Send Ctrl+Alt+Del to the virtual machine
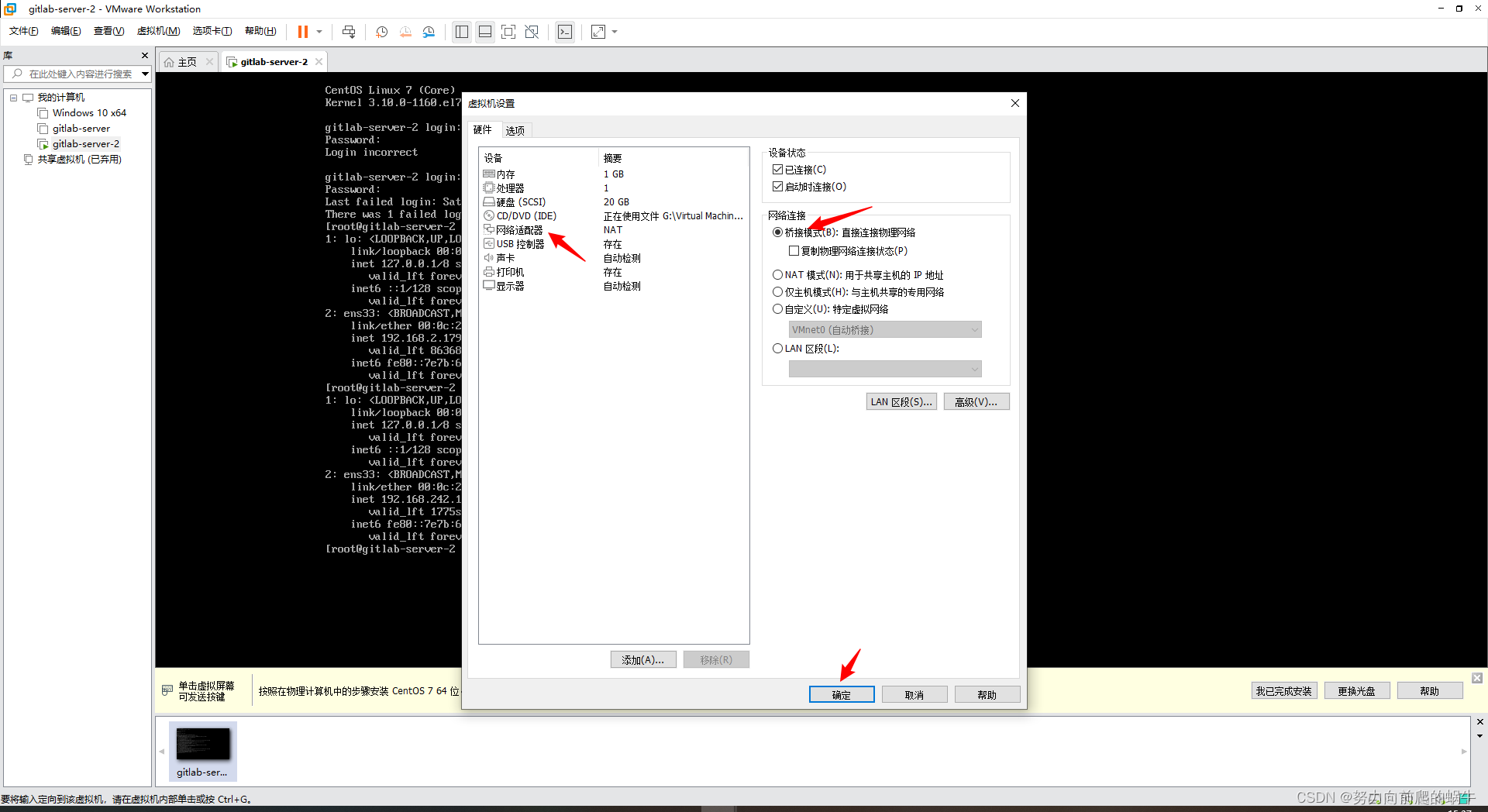Viewport: 1488px width, 812px height. click(349, 32)
